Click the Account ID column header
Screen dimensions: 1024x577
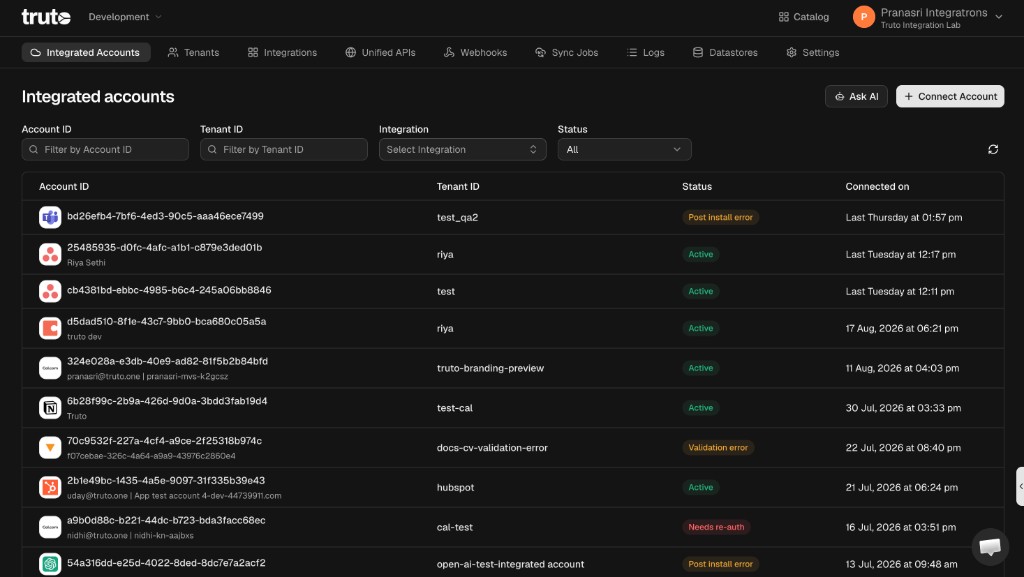click(x=64, y=187)
